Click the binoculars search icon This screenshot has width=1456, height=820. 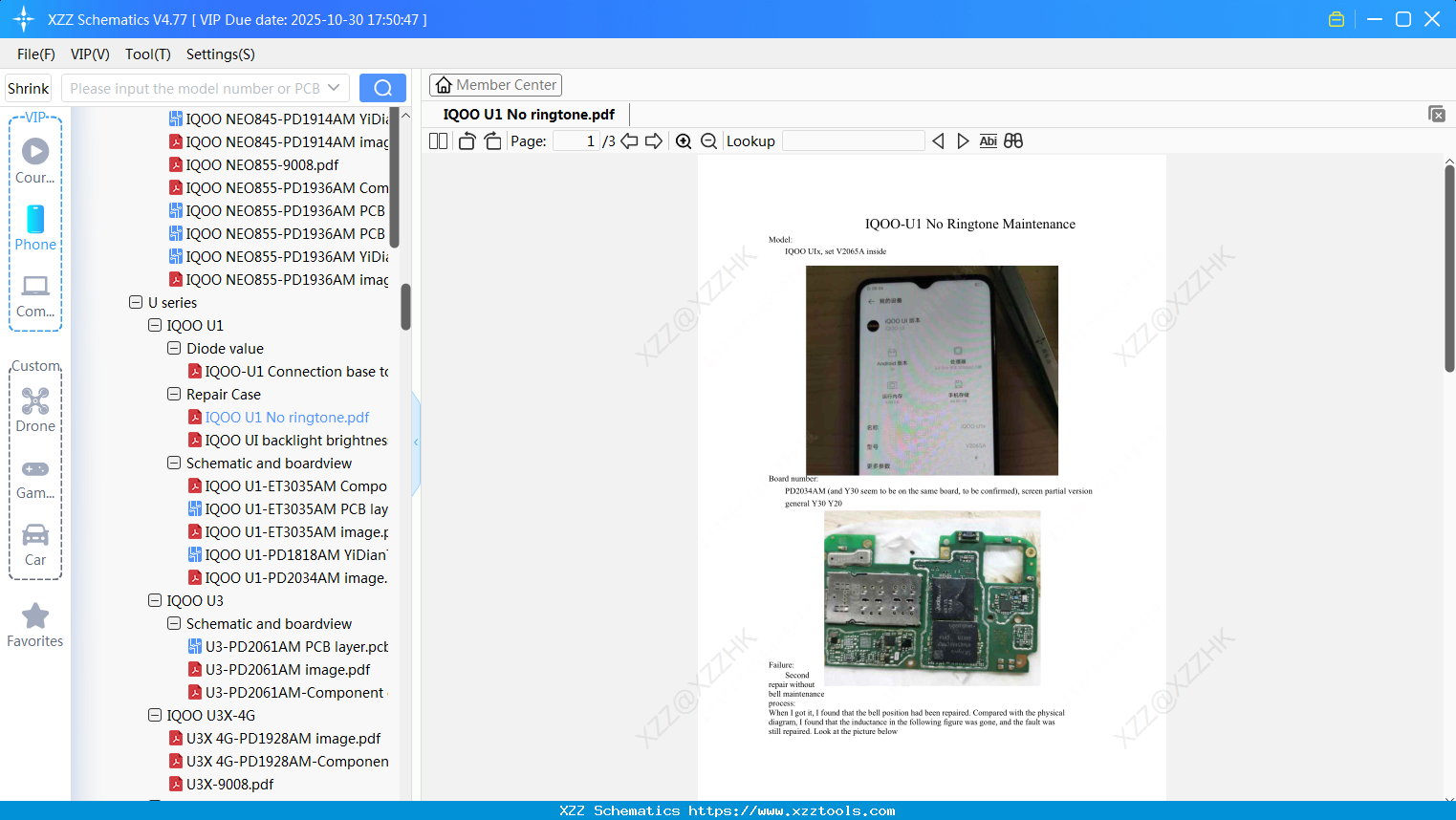[1013, 141]
